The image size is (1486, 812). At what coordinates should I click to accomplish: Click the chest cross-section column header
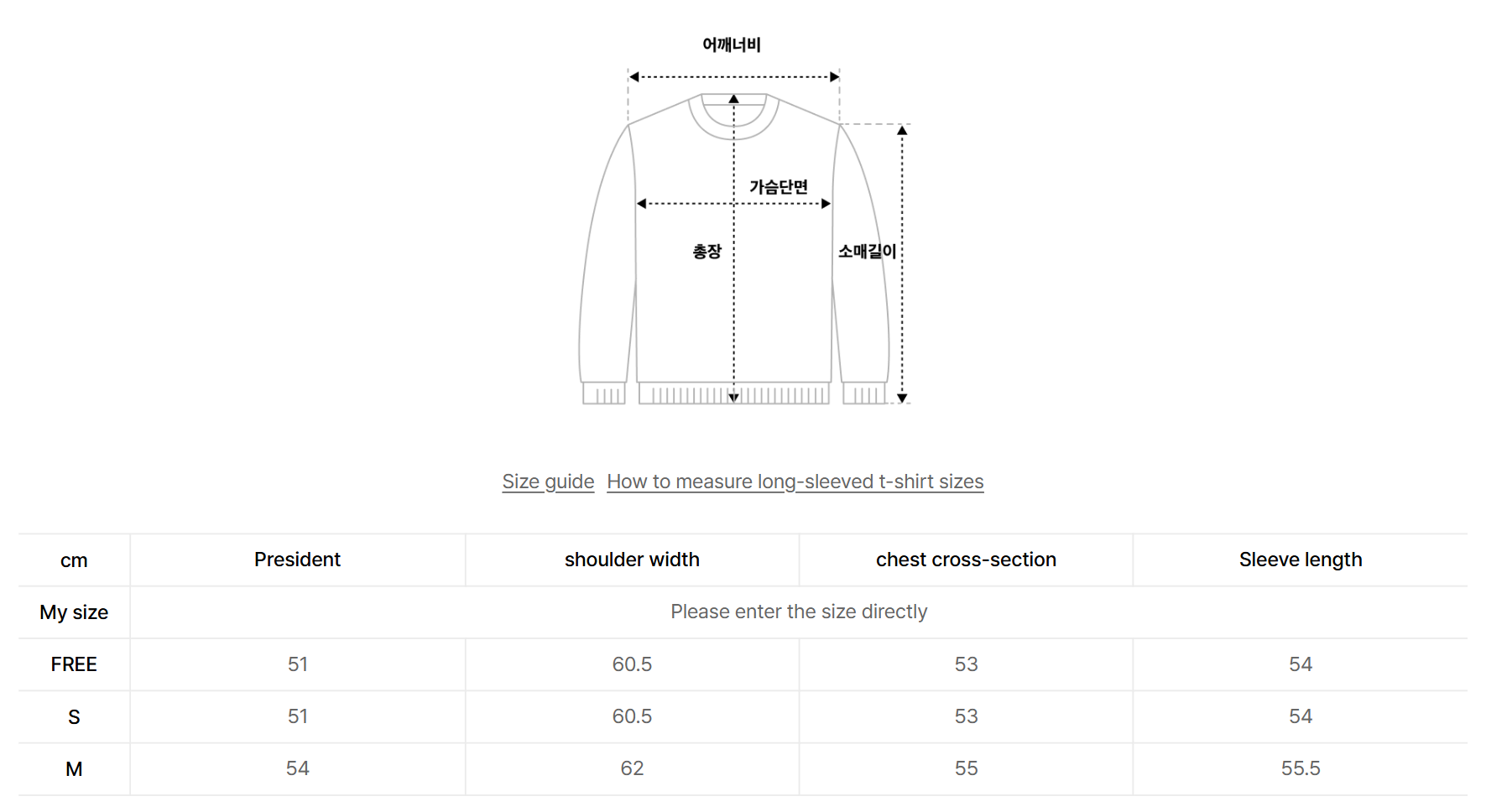(966, 560)
